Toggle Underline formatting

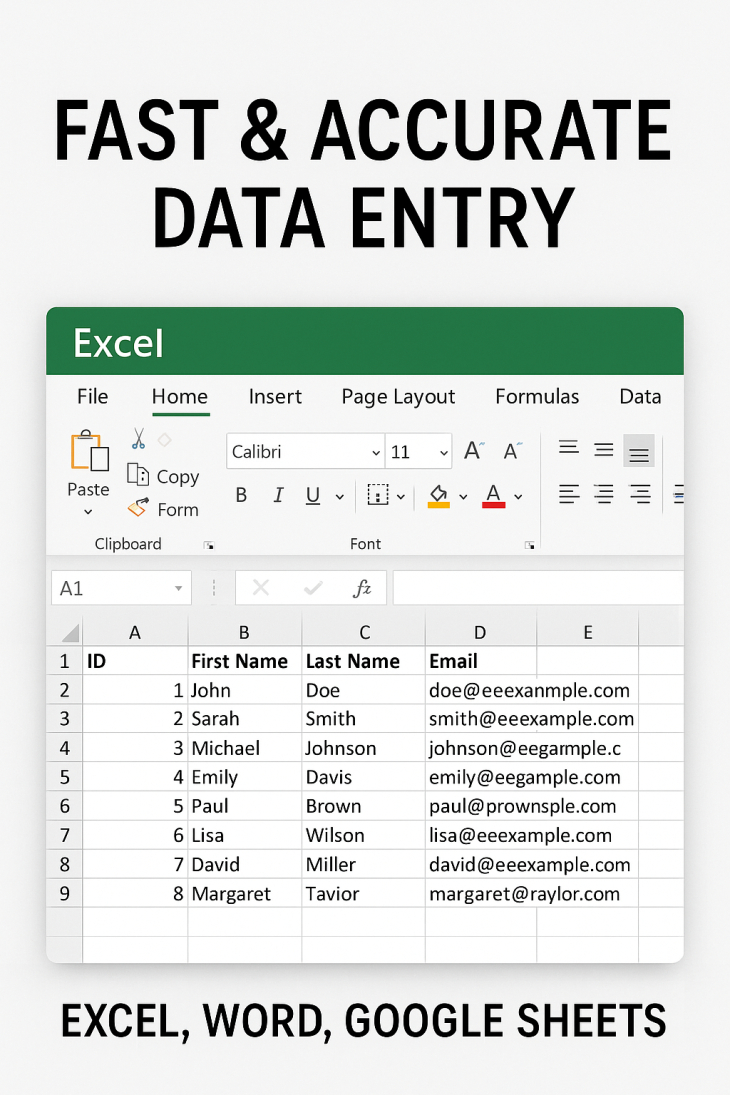(x=313, y=495)
